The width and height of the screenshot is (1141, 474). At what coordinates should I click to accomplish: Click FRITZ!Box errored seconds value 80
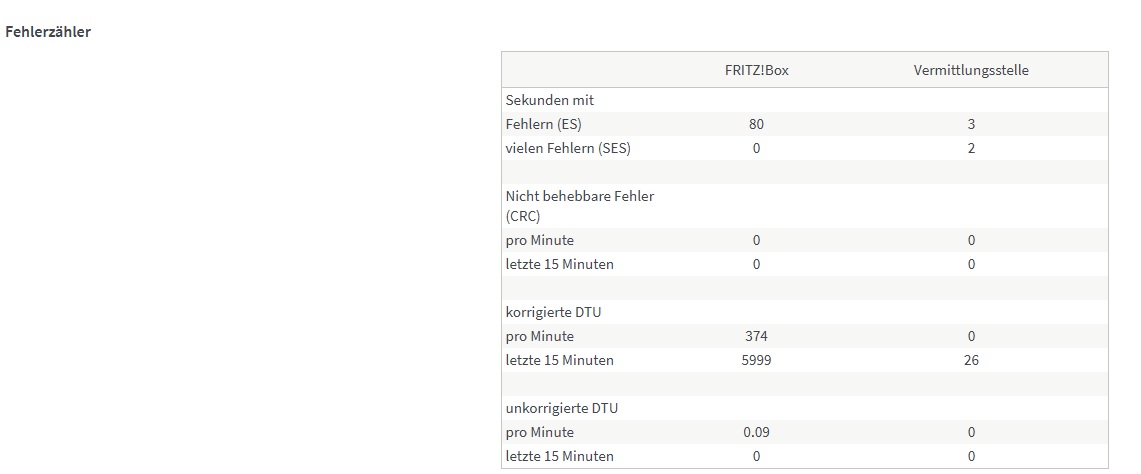(x=756, y=124)
